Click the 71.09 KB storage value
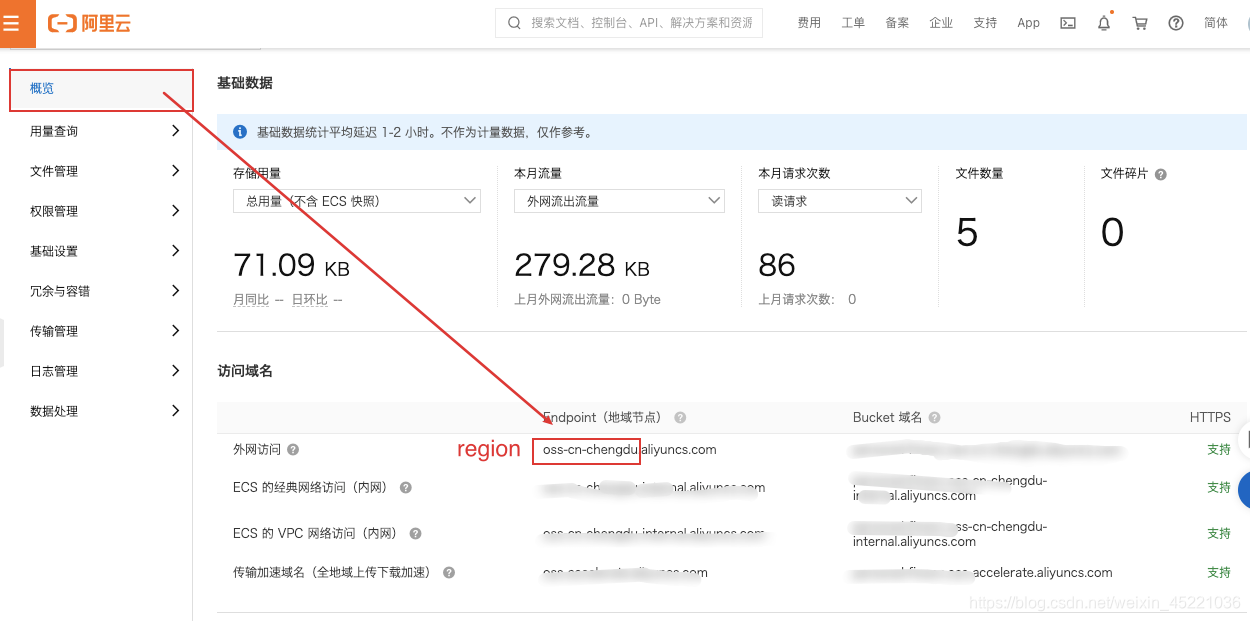This screenshot has width=1250, height=621. tap(291, 265)
